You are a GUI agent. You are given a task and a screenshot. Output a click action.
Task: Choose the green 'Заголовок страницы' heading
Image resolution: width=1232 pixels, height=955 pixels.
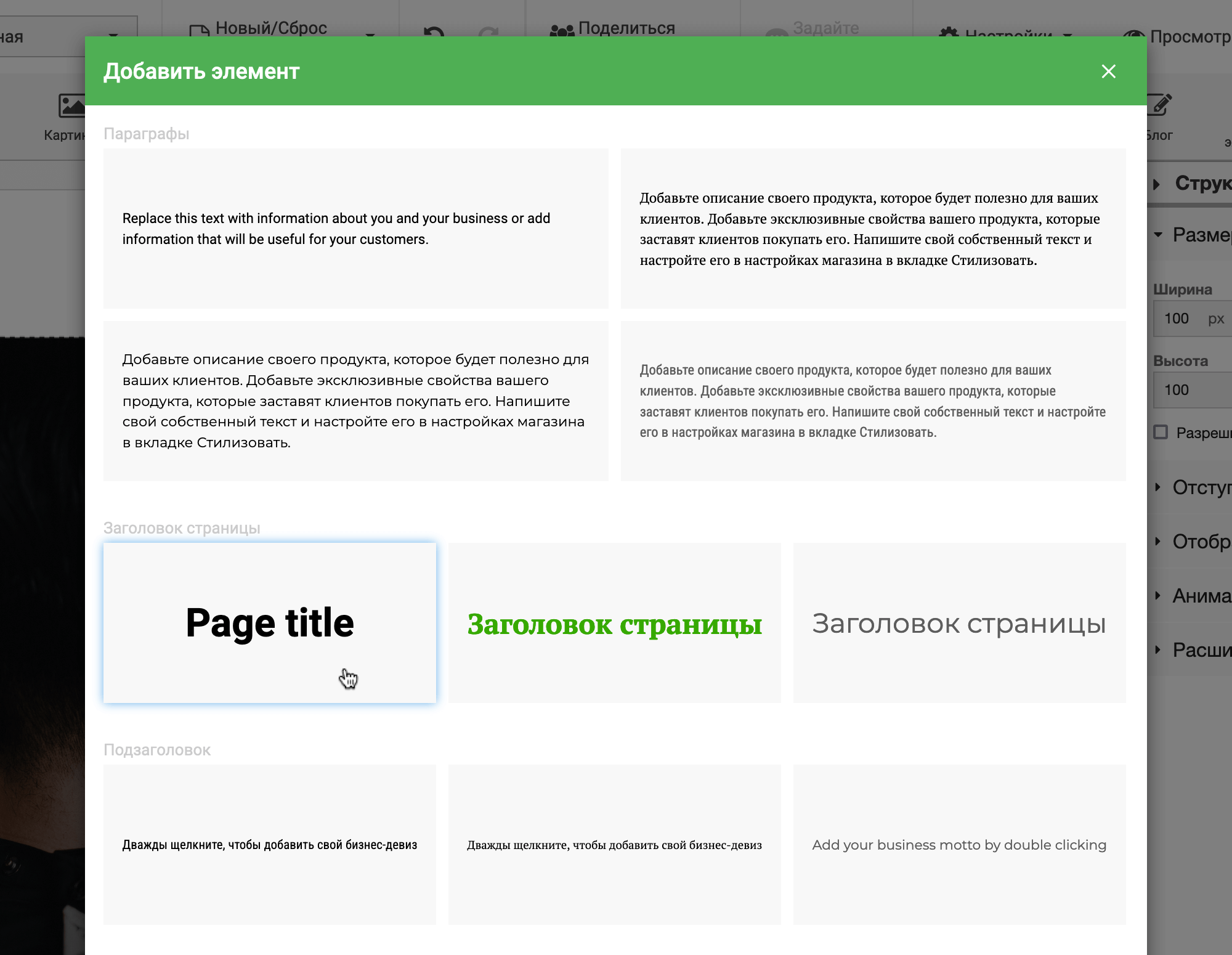[615, 623]
